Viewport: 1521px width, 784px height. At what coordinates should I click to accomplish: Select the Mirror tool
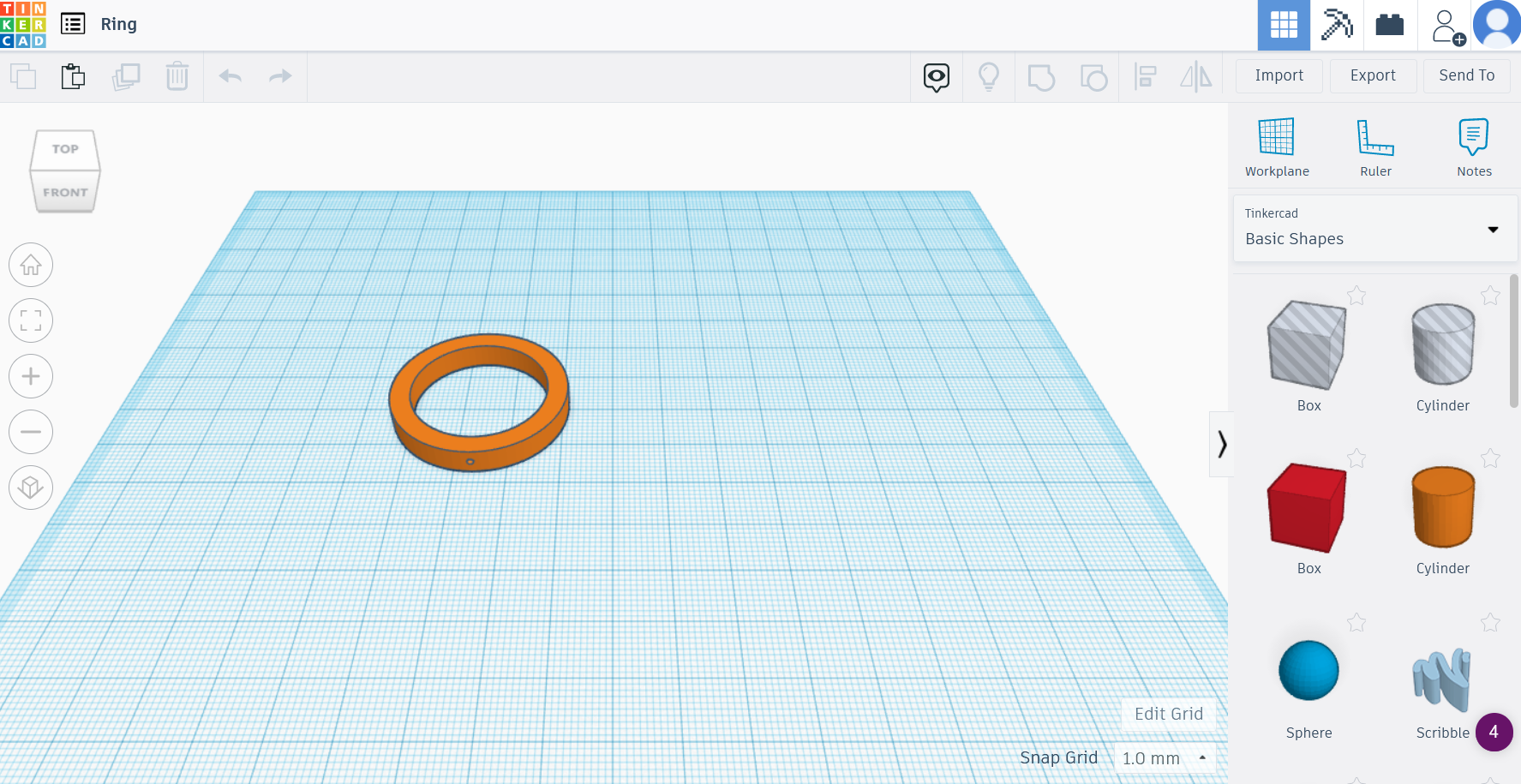[x=1197, y=76]
